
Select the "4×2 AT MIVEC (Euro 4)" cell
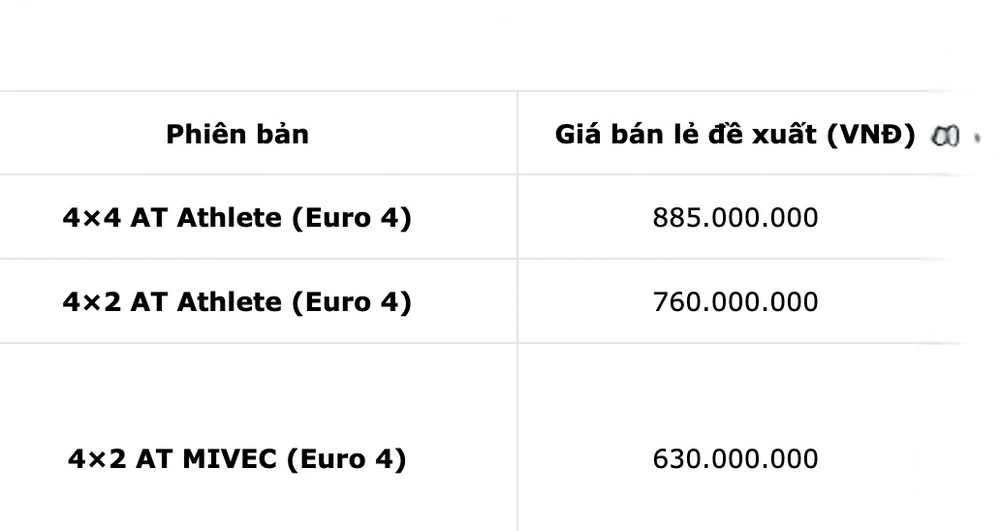(237, 459)
